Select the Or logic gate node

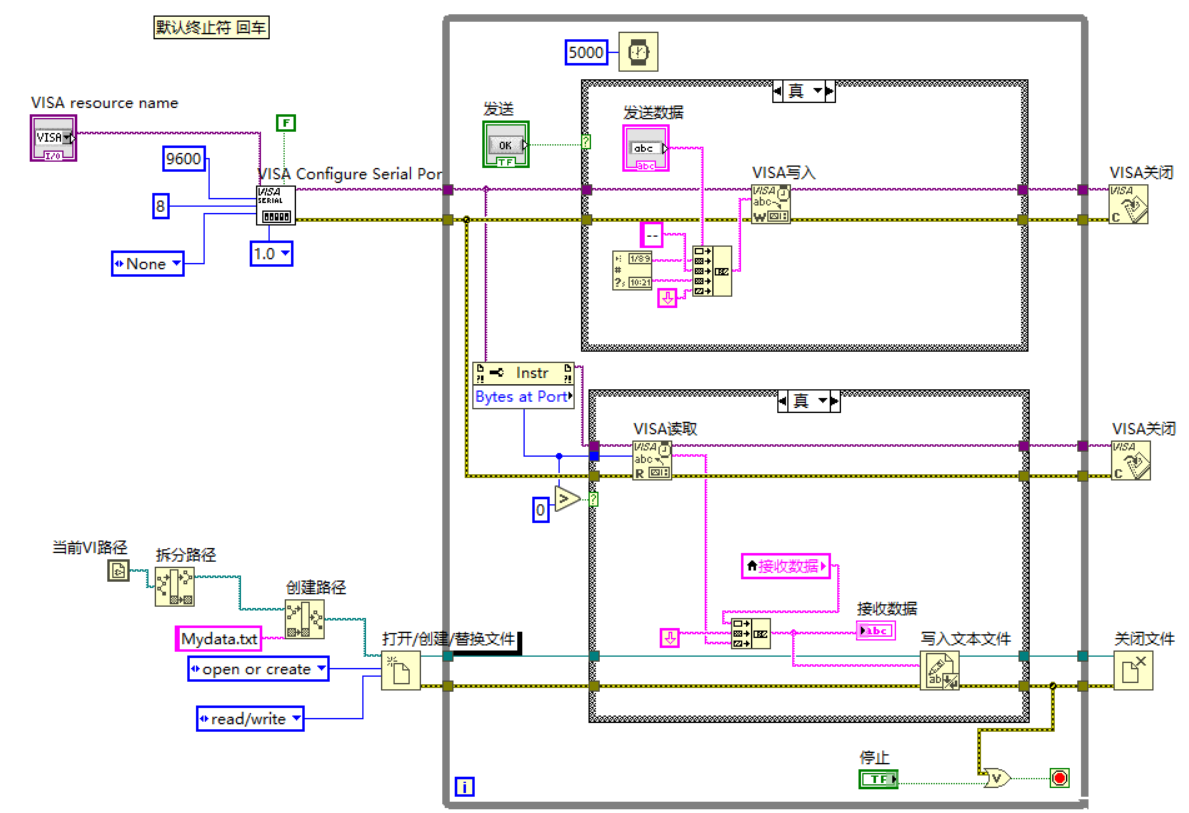click(996, 777)
